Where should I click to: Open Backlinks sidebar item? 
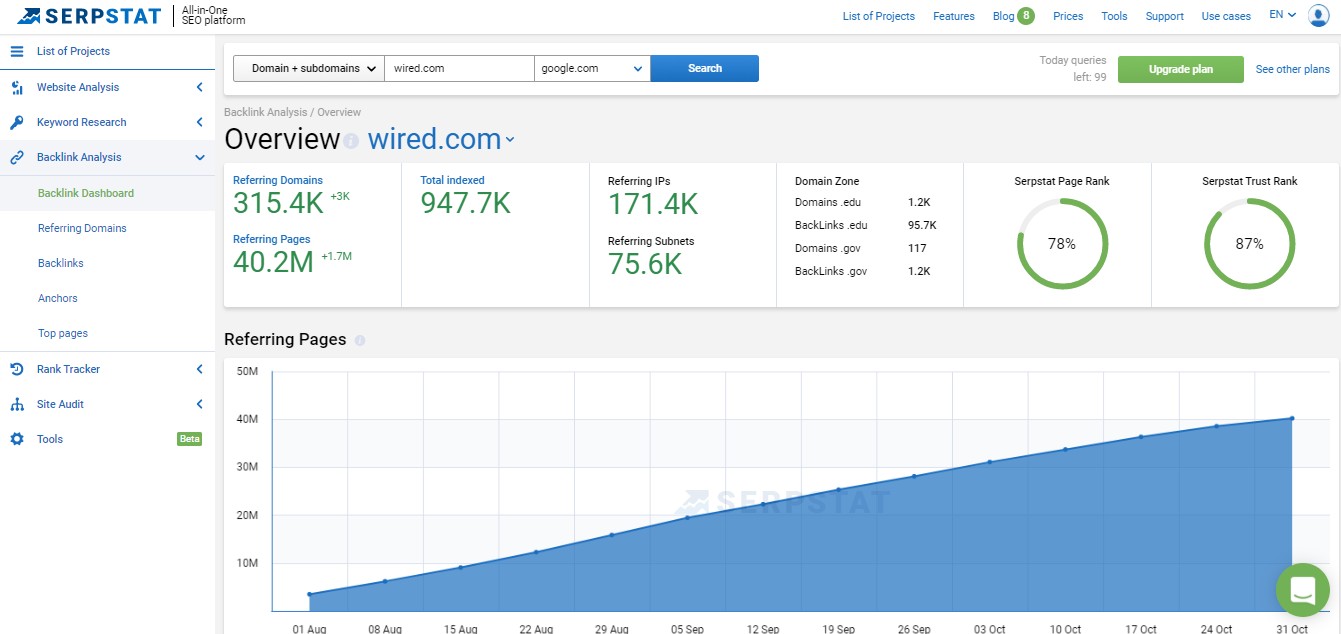61,263
